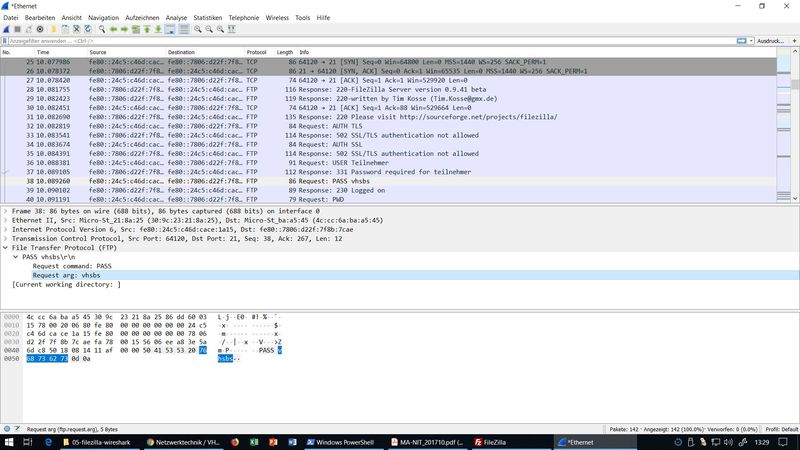This screenshot has width=800, height=450.
Task: Go to specified packet icon
Action: [136, 29]
